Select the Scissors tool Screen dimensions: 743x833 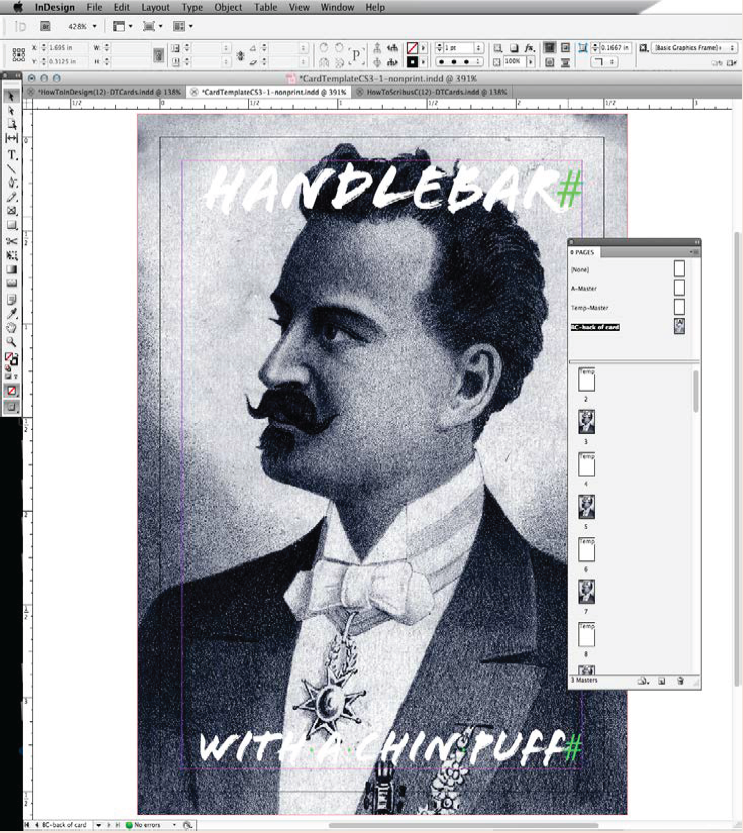click(x=12, y=241)
